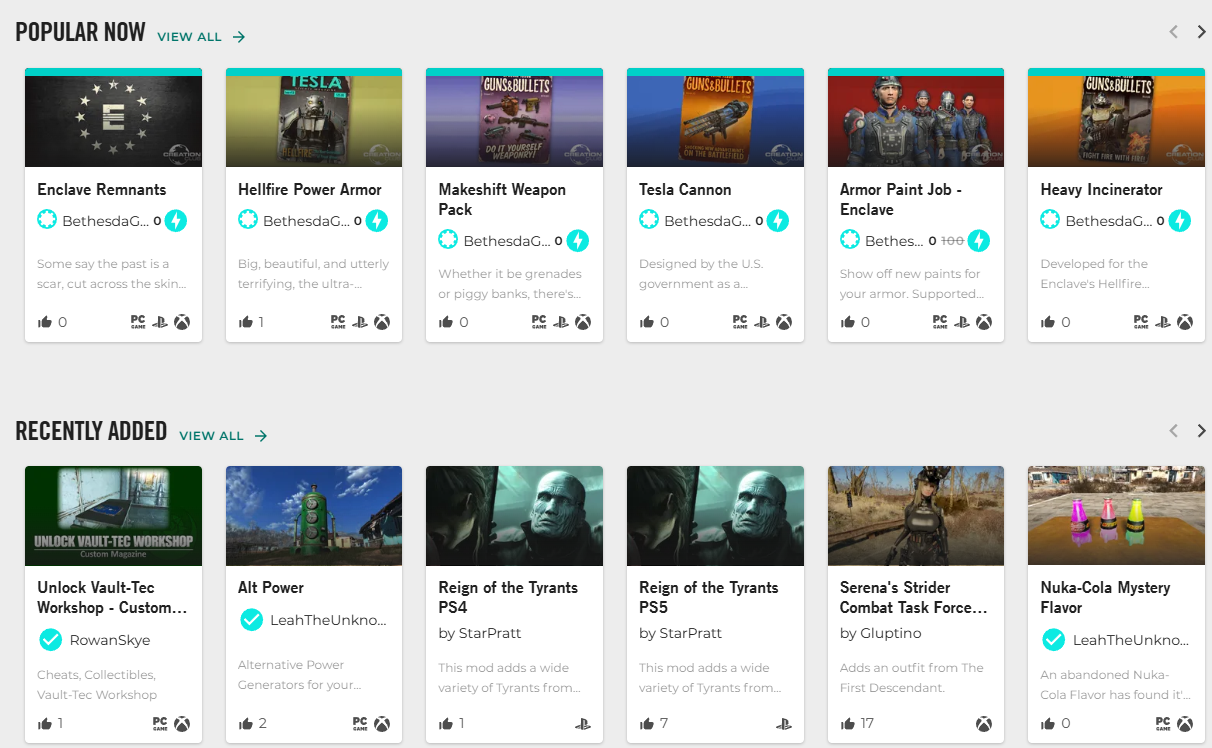Click Bethesda creator badge on Enclave Remnants

(47, 220)
